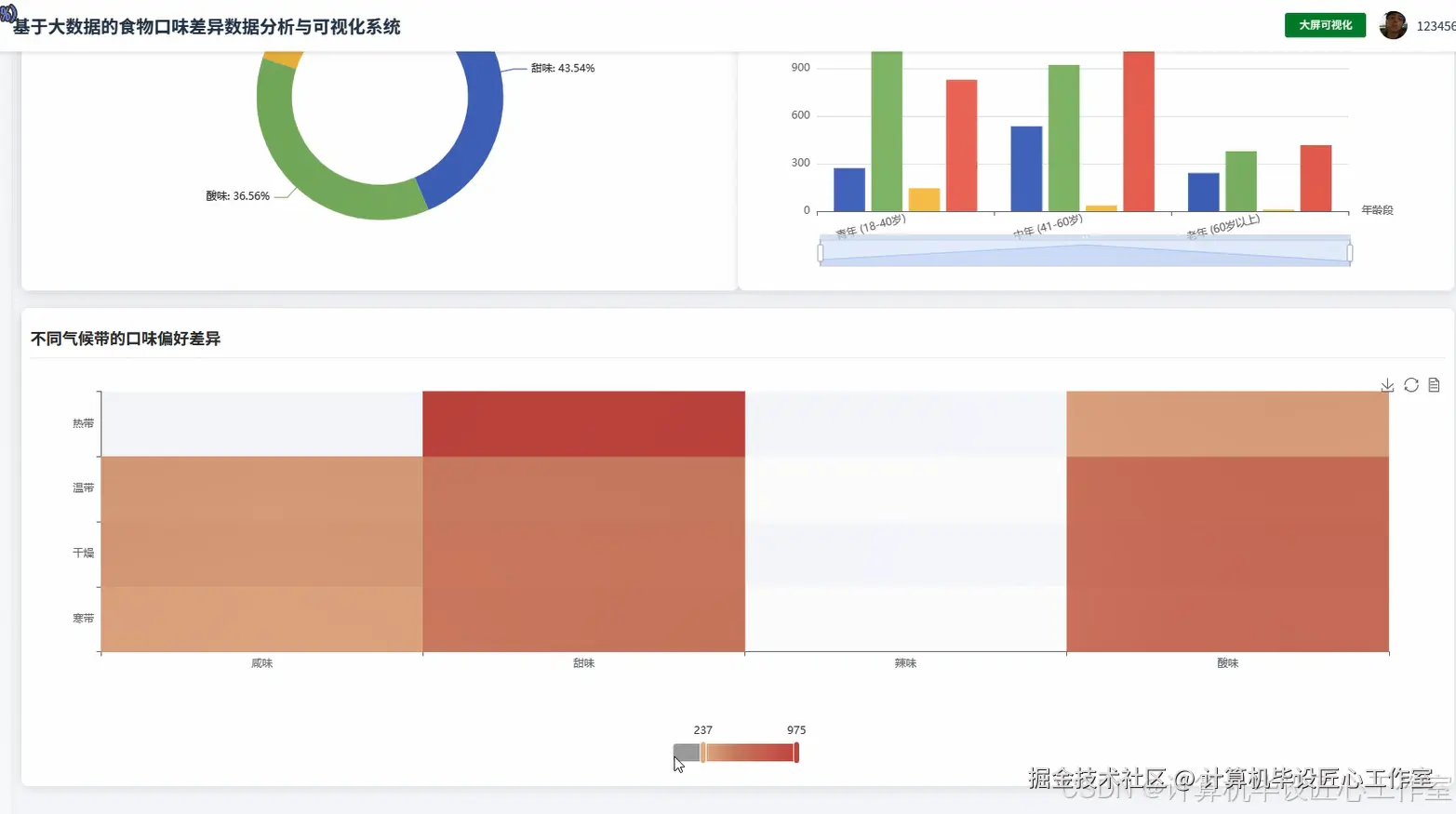Click the 不同气候带的口味偏好差异 heading
Image resolution: width=1456 pixels, height=814 pixels.
[126, 339]
